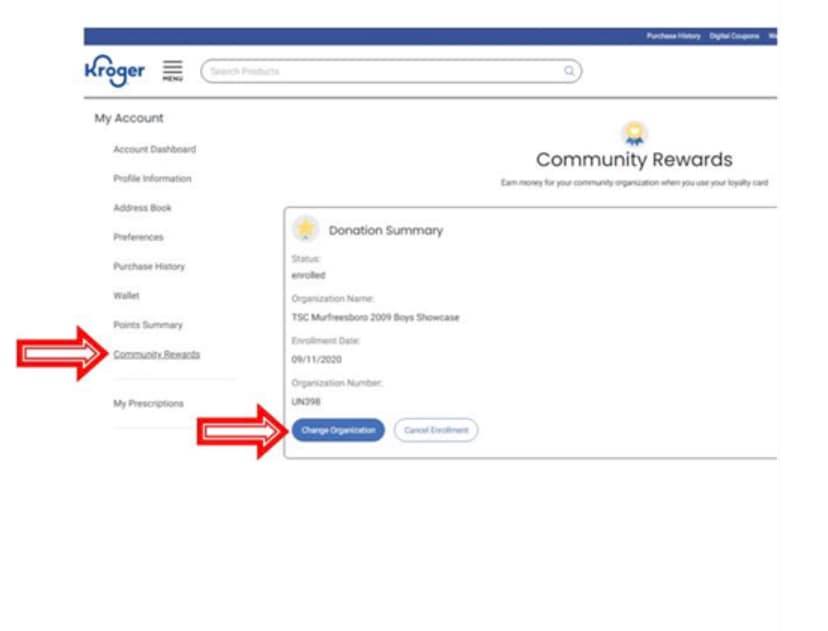Focus the Search Products field
The image size is (828, 631).
point(391,71)
